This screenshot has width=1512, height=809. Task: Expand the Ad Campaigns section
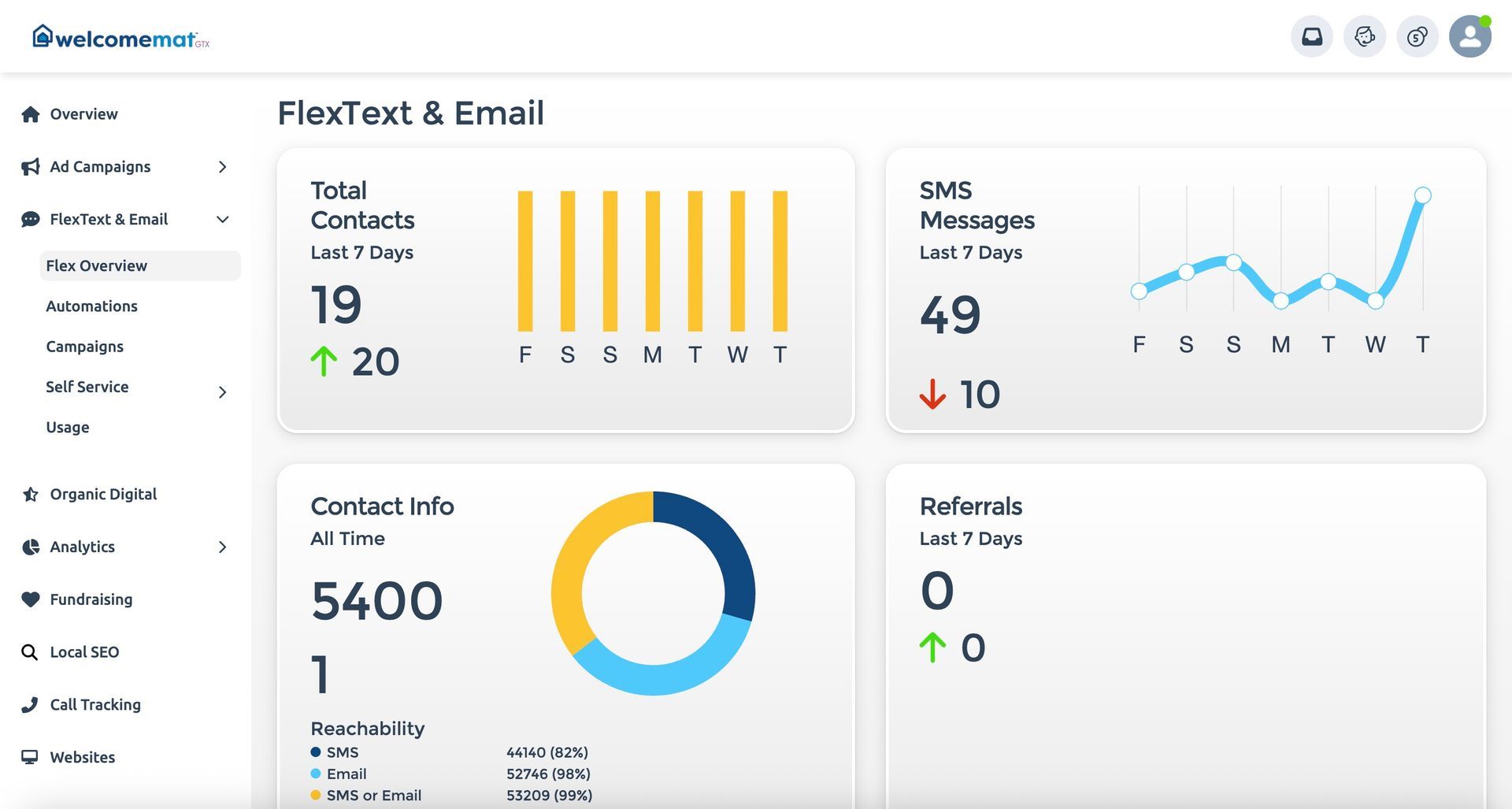[223, 166]
